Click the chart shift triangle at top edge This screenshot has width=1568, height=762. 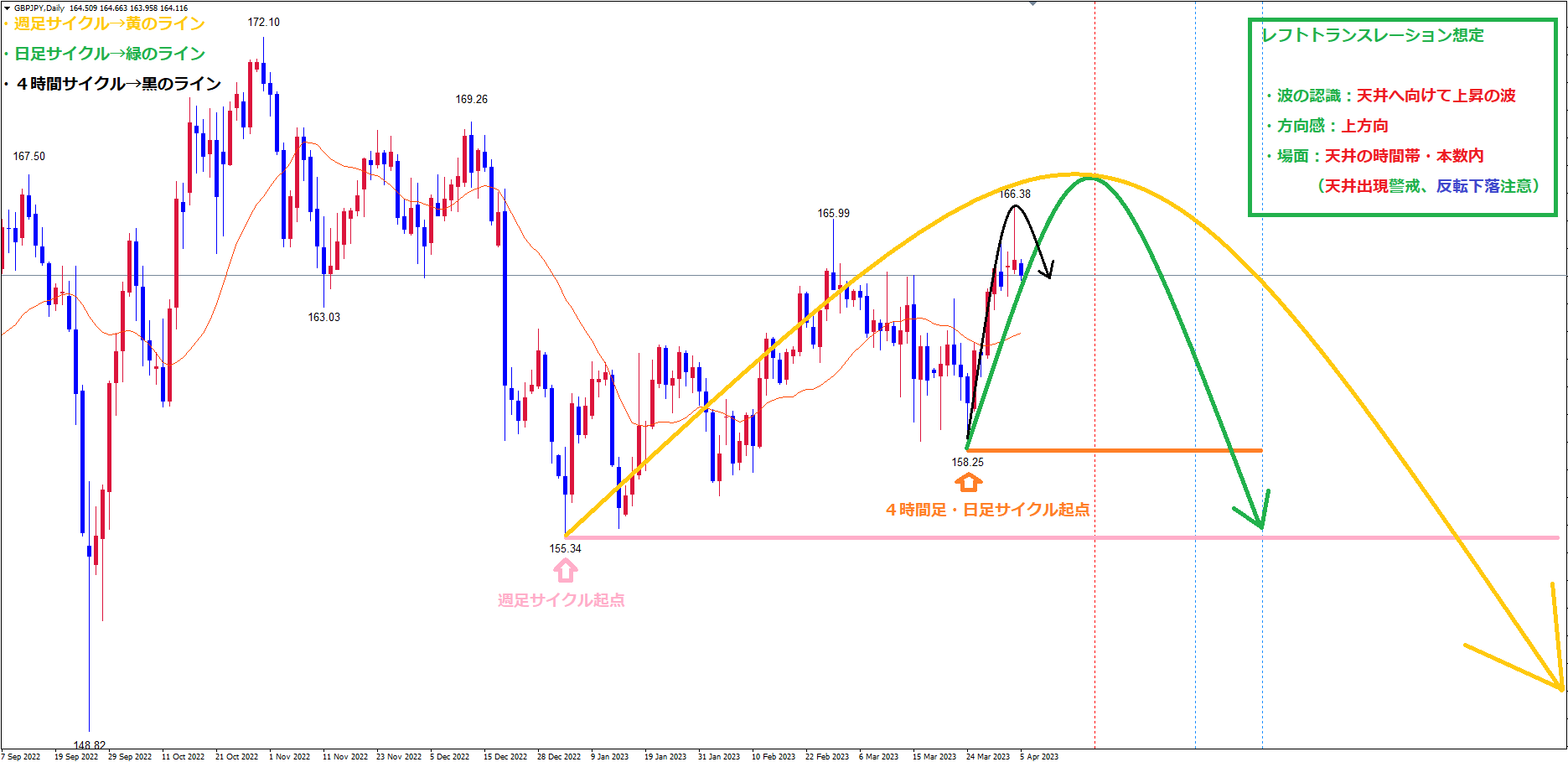(x=1032, y=3)
